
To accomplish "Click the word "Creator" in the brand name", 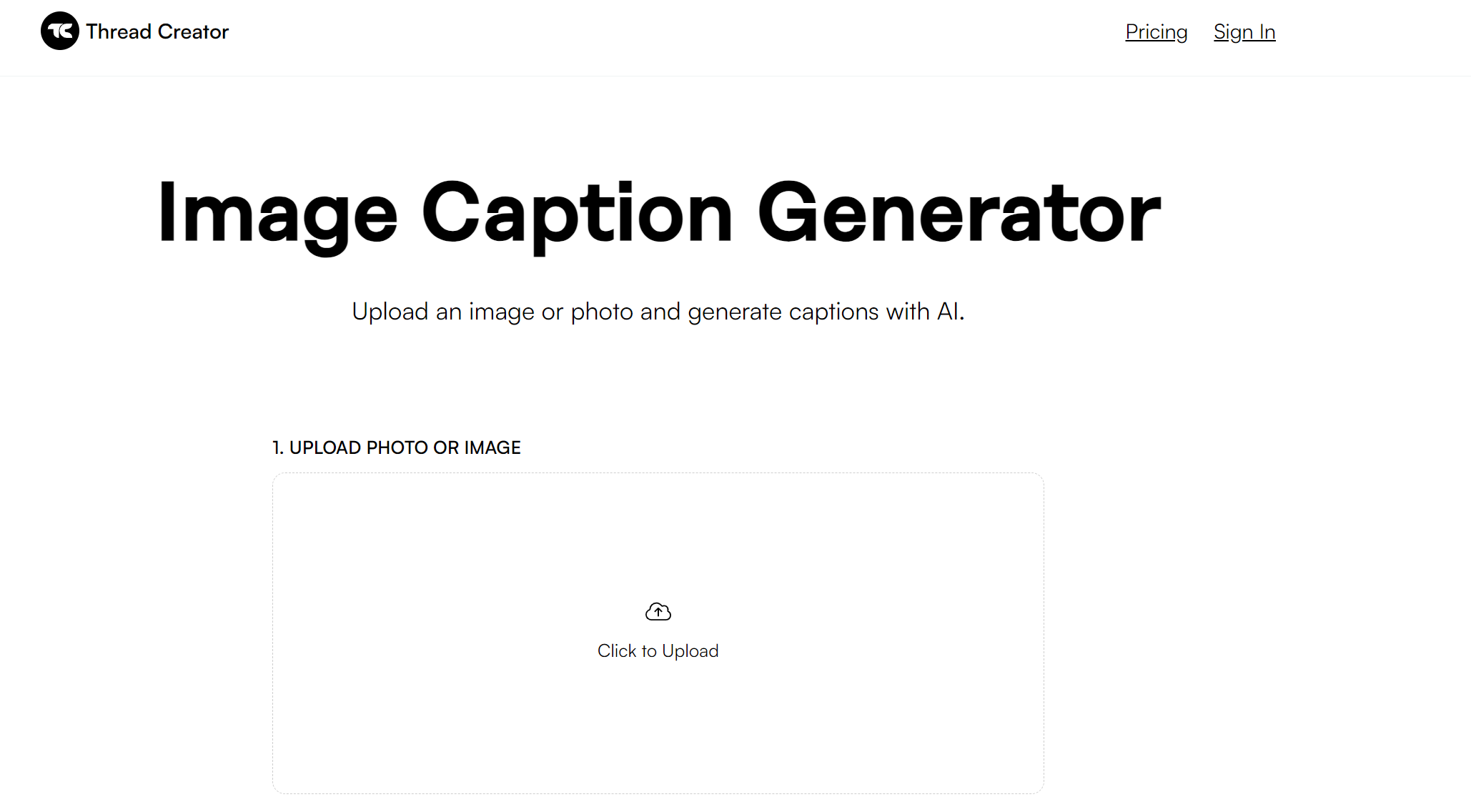I will point(193,32).
